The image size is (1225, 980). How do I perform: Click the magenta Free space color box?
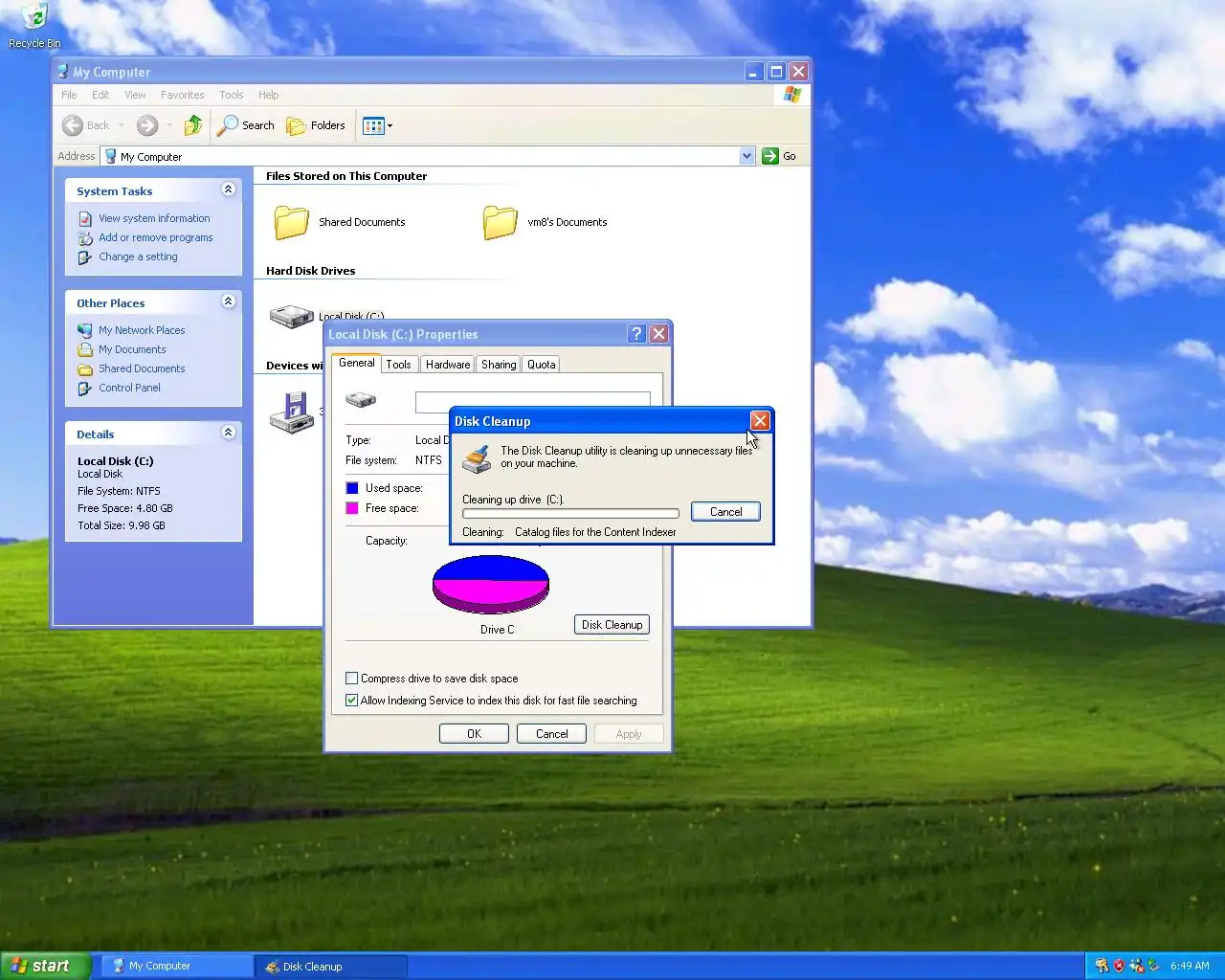352,508
